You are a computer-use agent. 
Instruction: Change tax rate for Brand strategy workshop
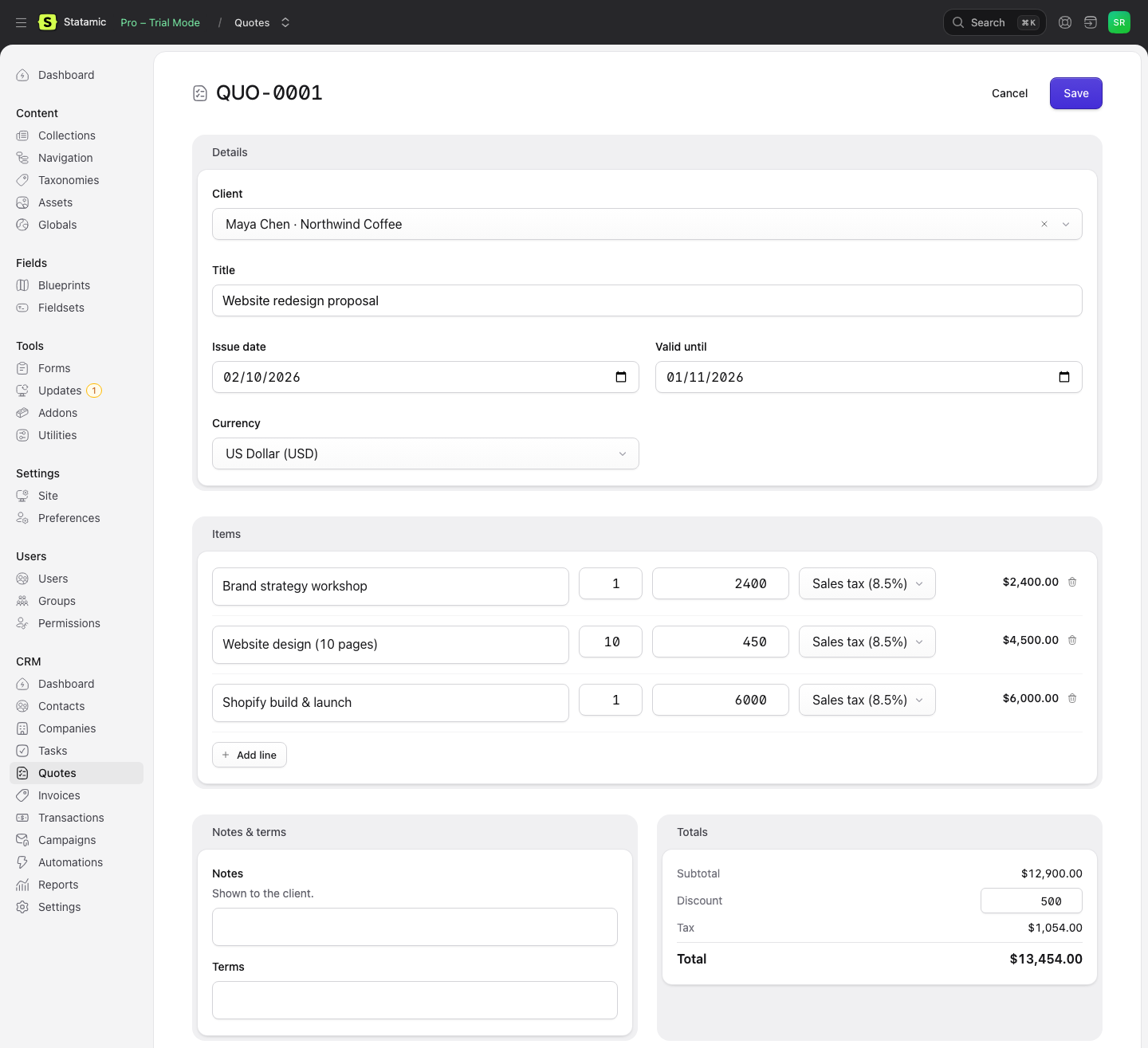coord(867,583)
